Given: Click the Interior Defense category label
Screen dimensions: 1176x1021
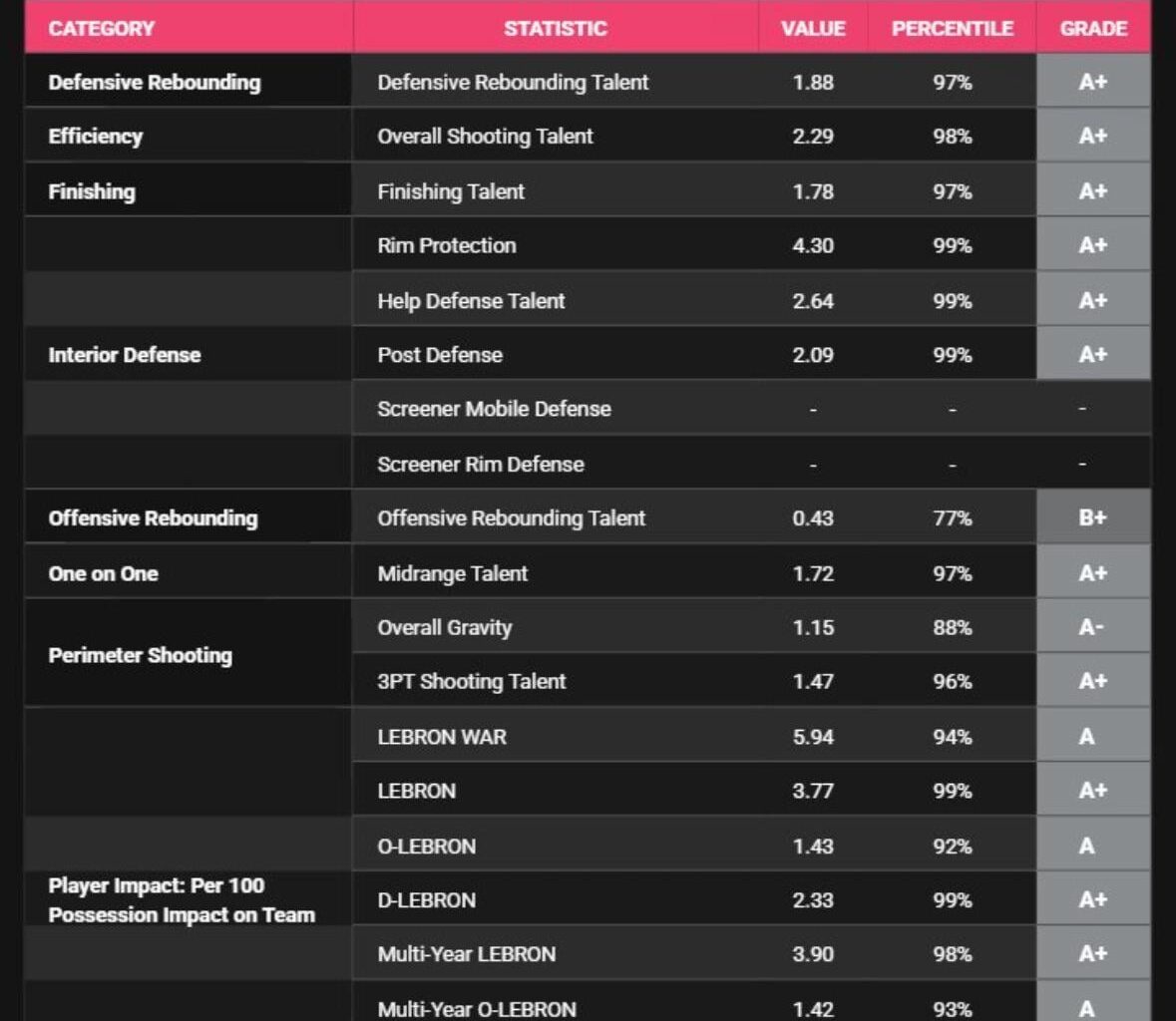Looking at the screenshot, I should tap(125, 355).
